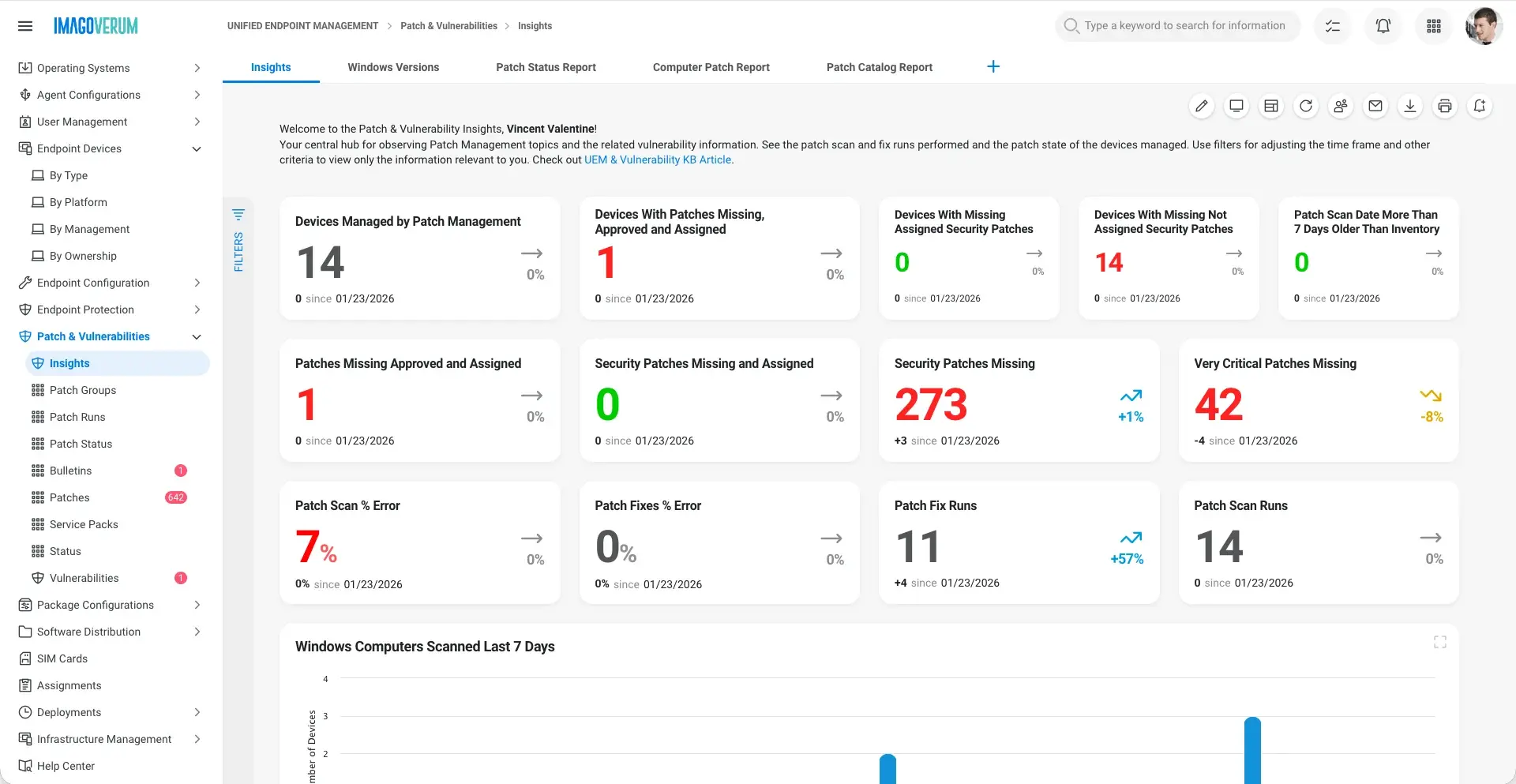This screenshot has height=784, width=1516.
Task: Print the patch insights report
Action: coord(1445,106)
